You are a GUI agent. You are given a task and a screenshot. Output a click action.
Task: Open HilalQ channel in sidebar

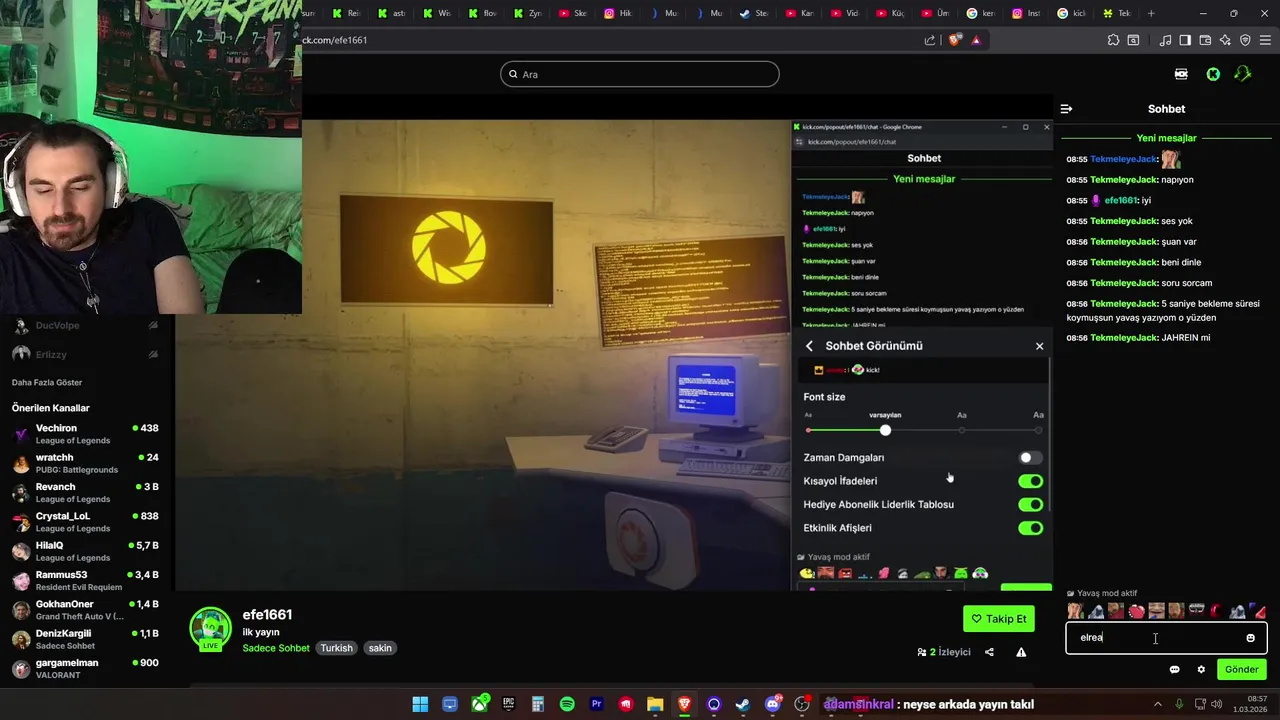click(87, 551)
